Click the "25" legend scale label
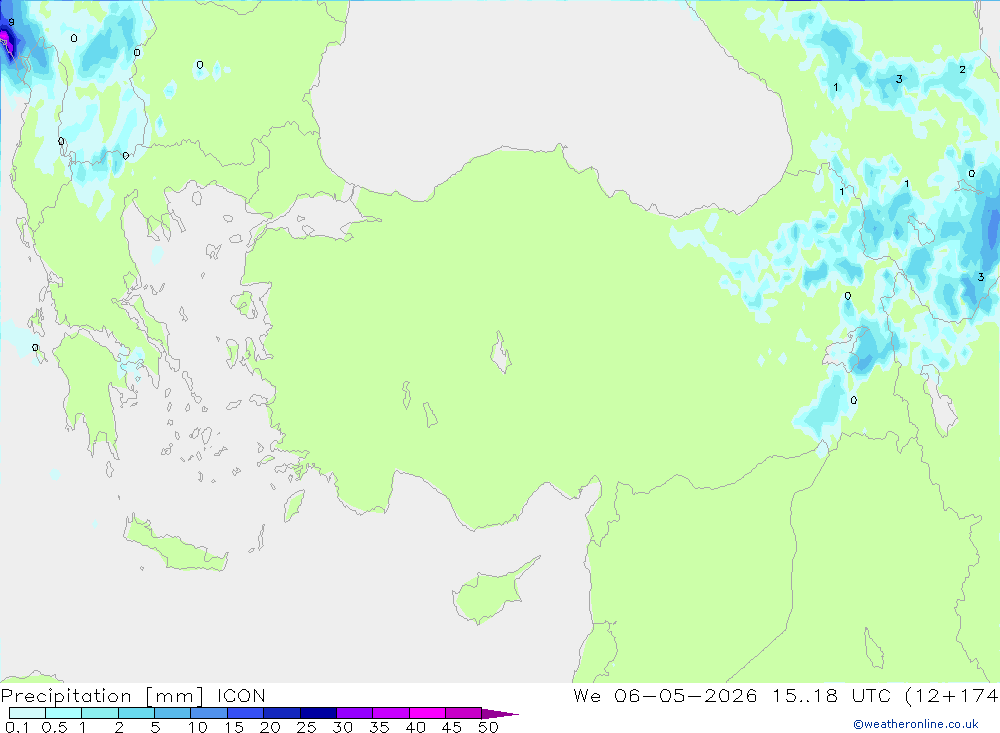 [306, 727]
